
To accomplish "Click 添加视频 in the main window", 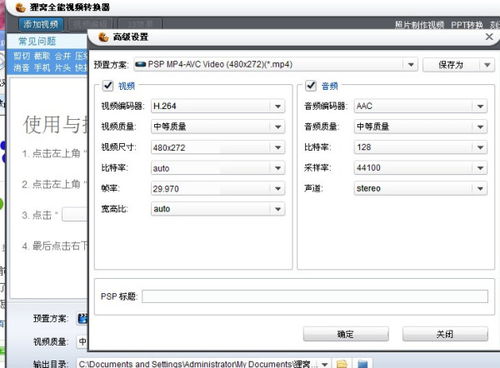I will point(41,24).
